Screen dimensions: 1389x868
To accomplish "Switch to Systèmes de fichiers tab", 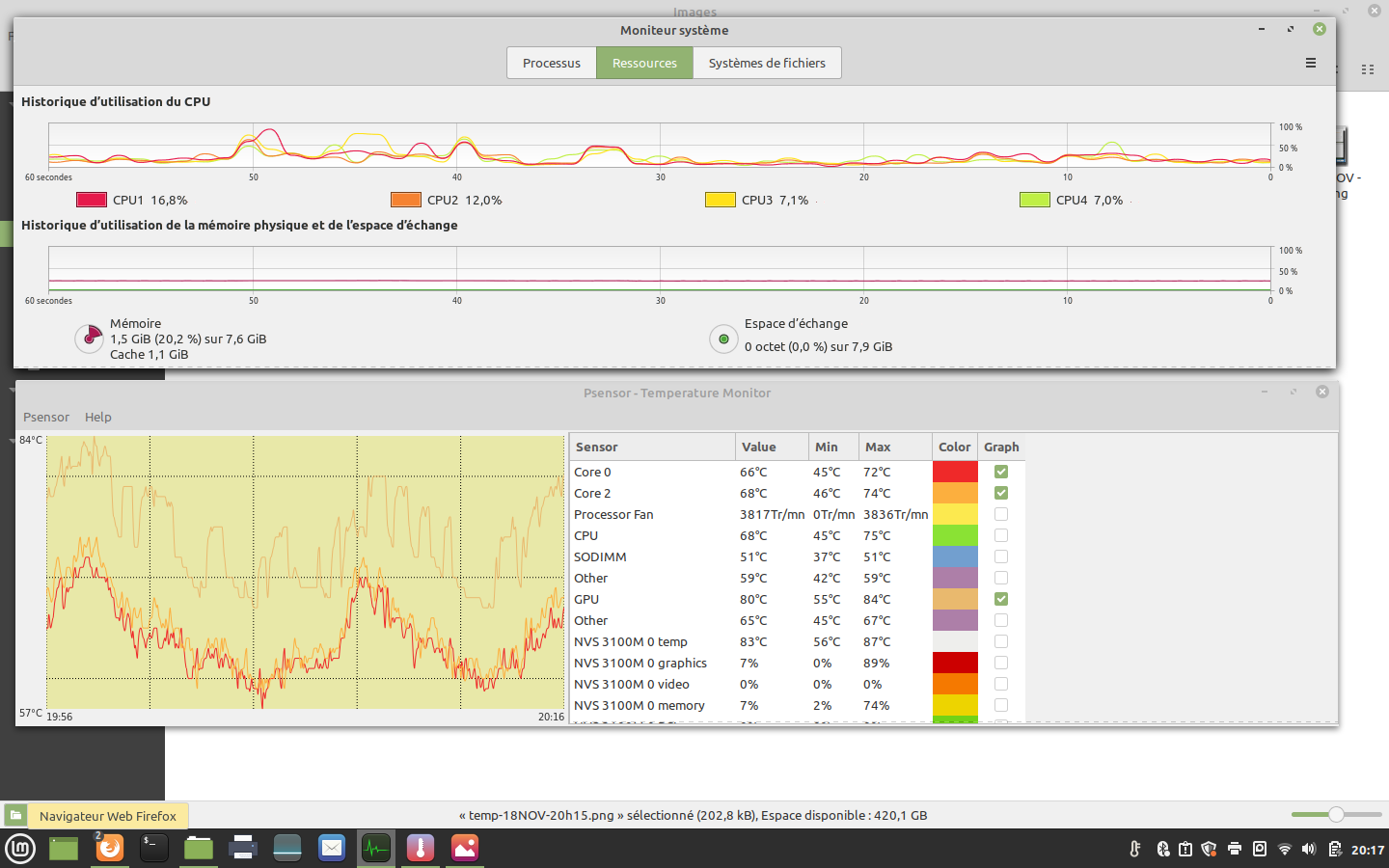I will point(767,63).
